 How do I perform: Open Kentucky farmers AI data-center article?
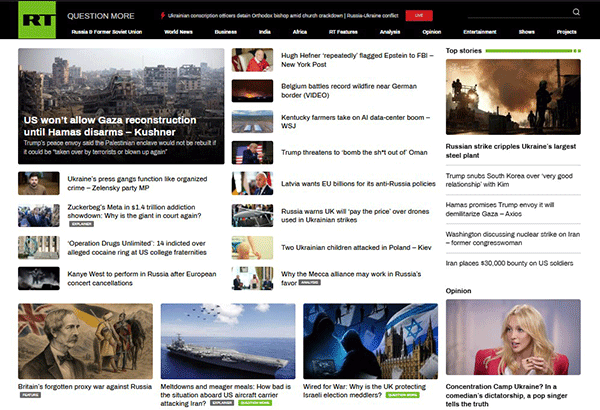point(355,121)
